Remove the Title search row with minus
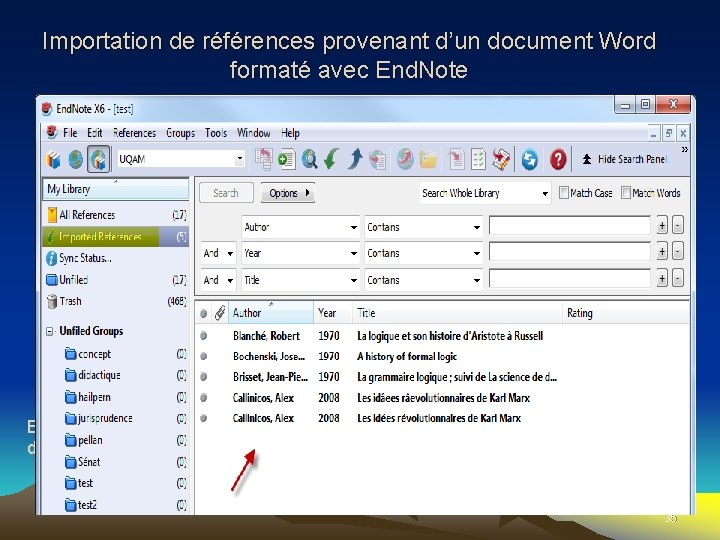This screenshot has width=720, height=540. pos(678,279)
